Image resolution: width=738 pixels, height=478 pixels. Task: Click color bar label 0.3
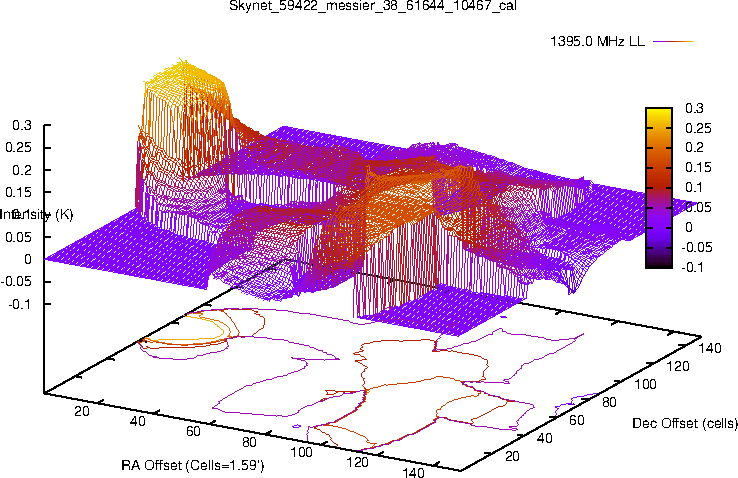click(694, 108)
